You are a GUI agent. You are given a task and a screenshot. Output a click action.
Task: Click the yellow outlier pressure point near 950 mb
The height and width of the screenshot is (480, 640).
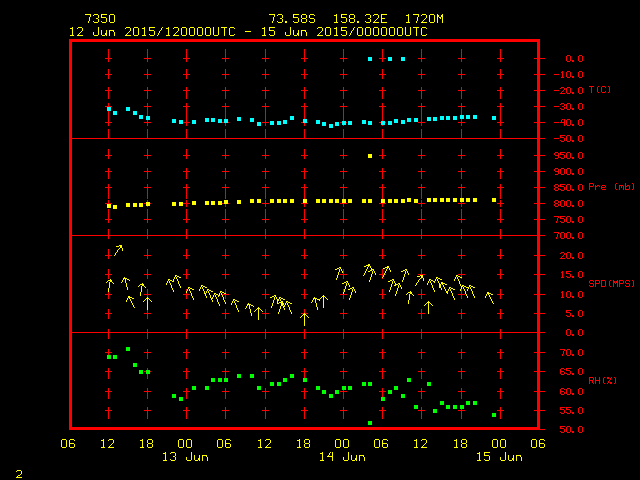click(370, 156)
